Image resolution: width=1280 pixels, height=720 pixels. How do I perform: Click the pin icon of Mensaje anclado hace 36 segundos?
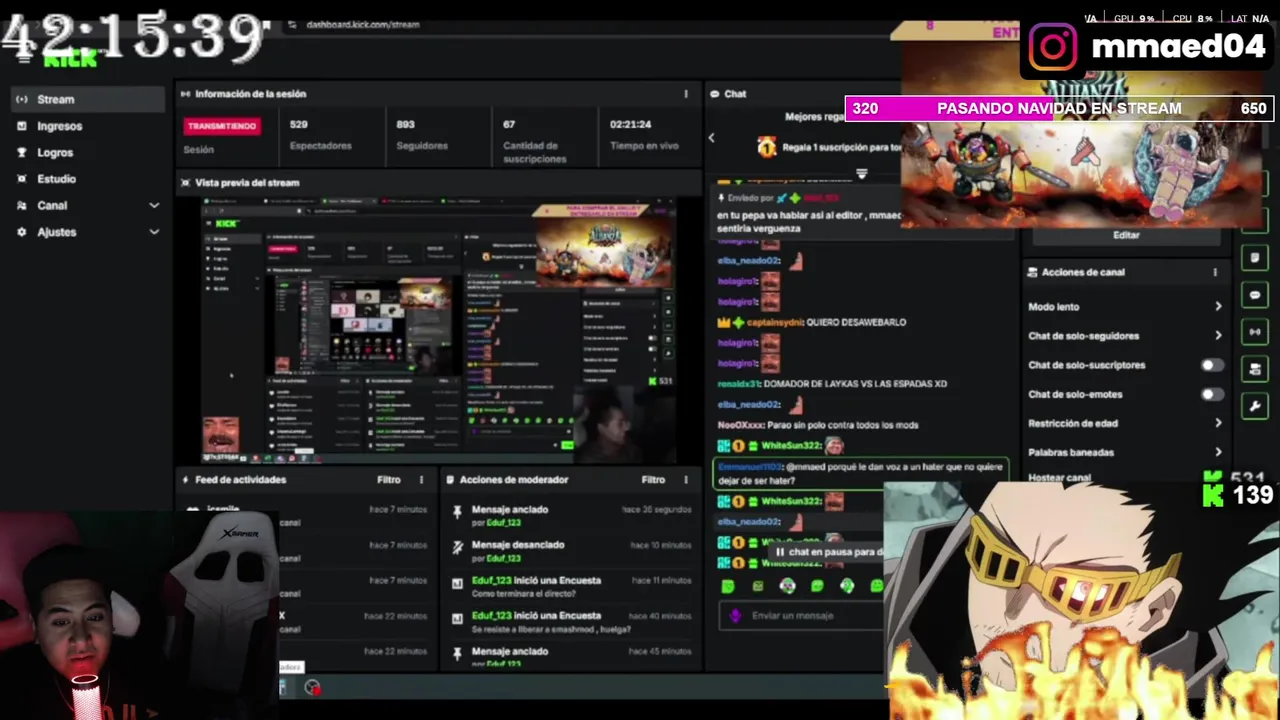[x=457, y=512]
